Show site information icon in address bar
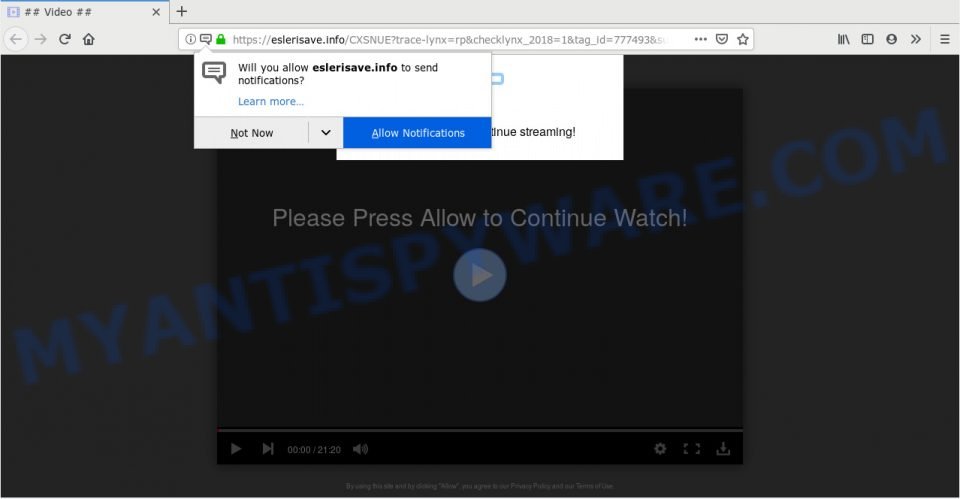Image resolution: width=960 pixels, height=499 pixels. pos(190,39)
